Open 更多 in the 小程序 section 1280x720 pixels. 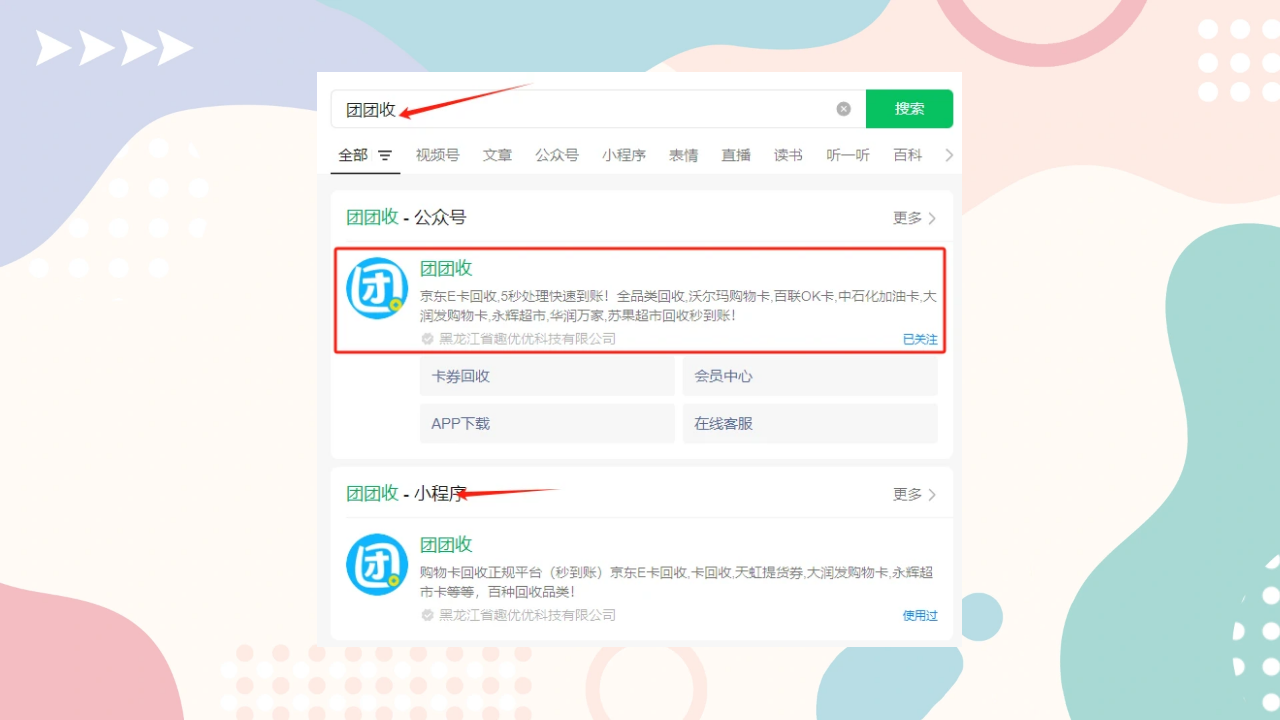(x=914, y=494)
